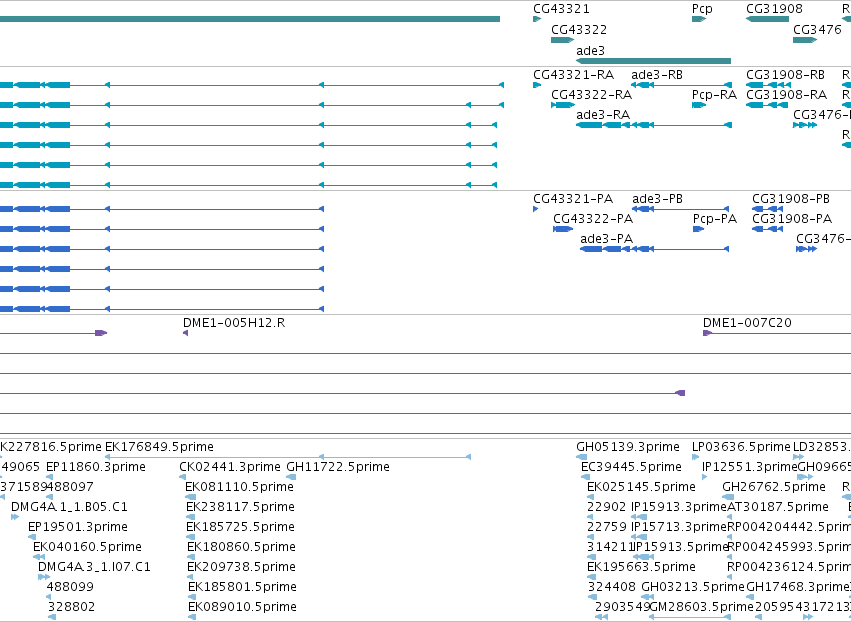The width and height of the screenshot is (851, 622).
Task: Open EST GH03213.5prime
Action: pyautogui.click(x=693, y=587)
